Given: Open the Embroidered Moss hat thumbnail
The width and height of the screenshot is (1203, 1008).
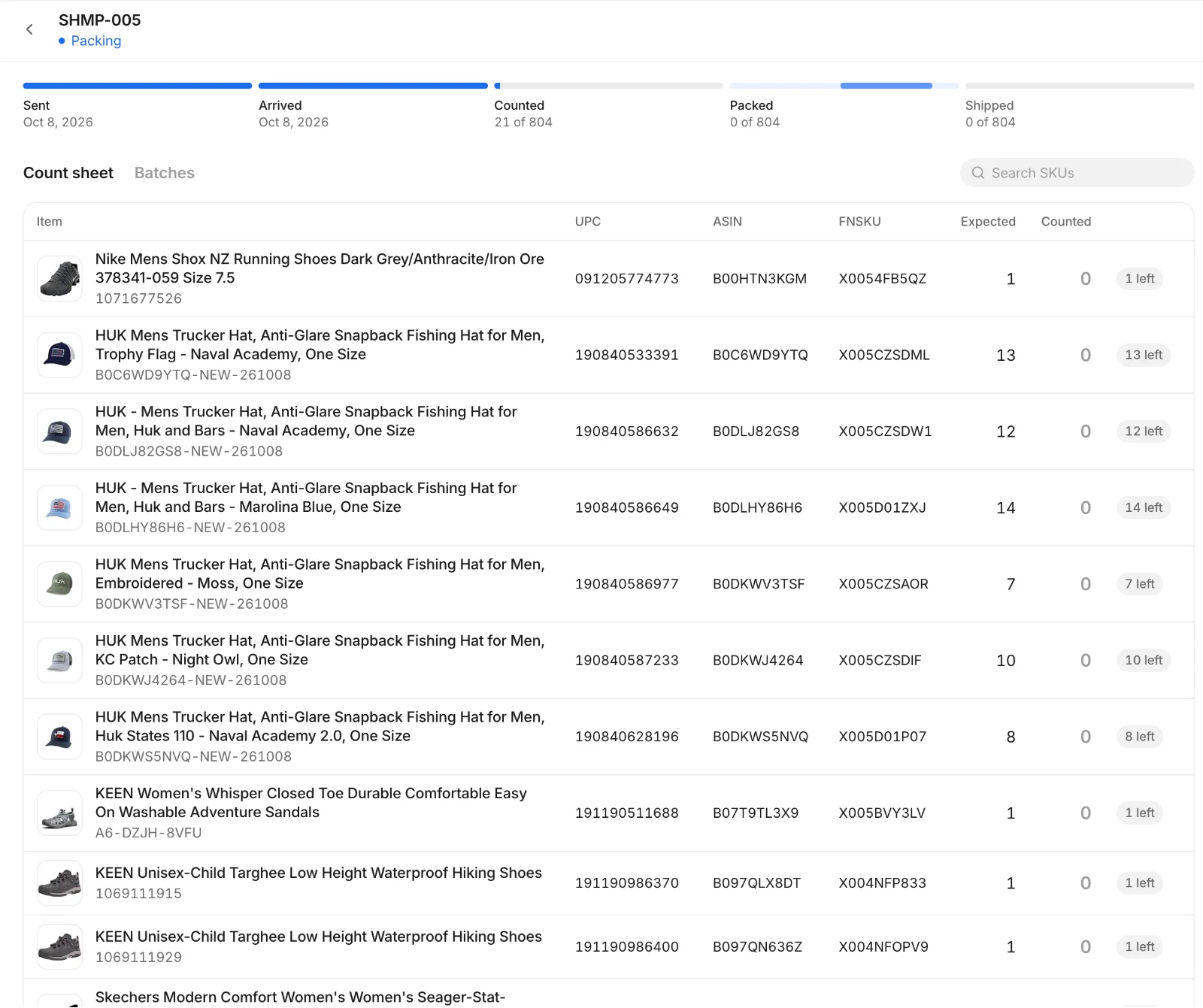Looking at the screenshot, I should pos(59,584).
